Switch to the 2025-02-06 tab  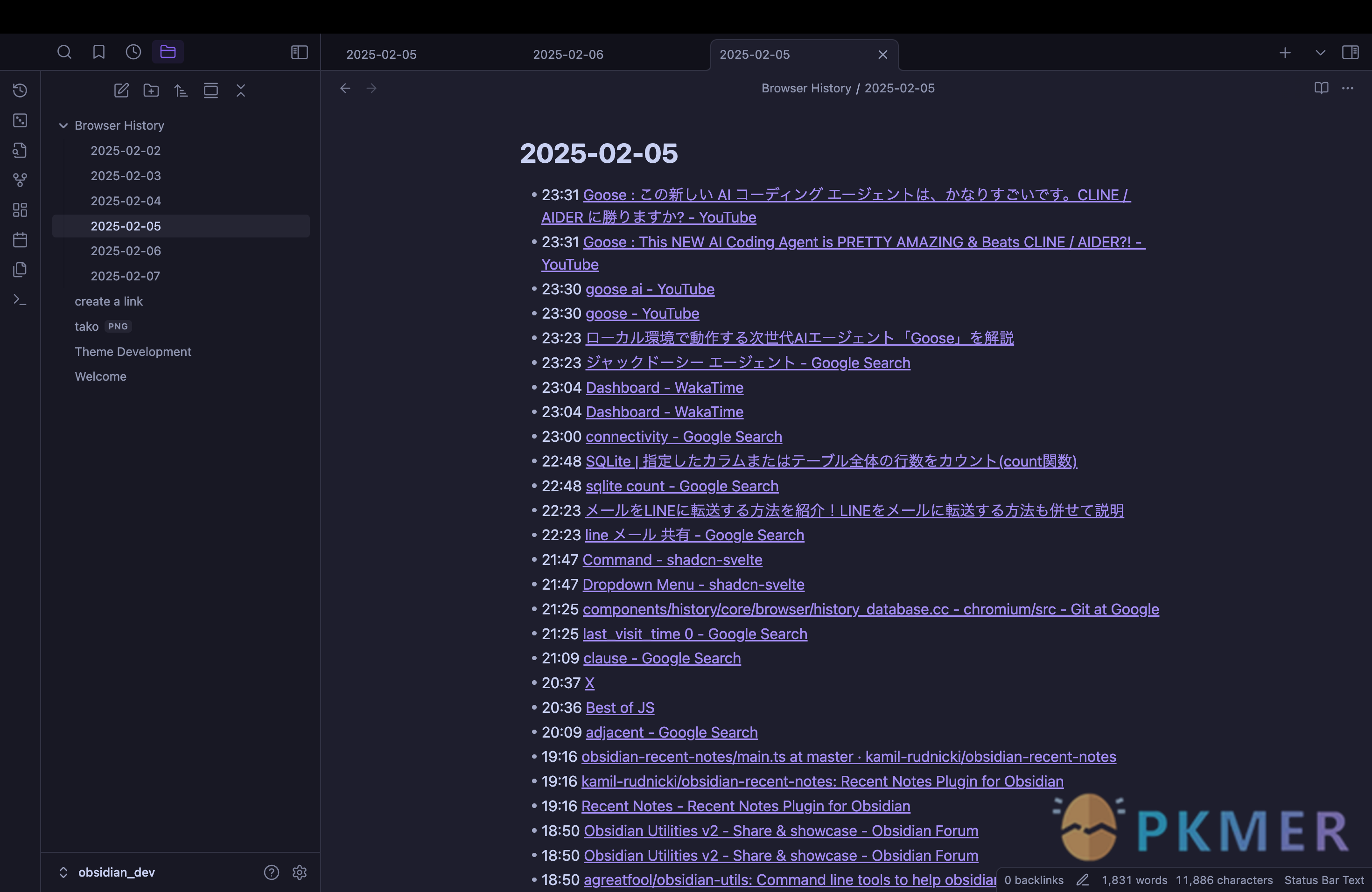point(568,54)
